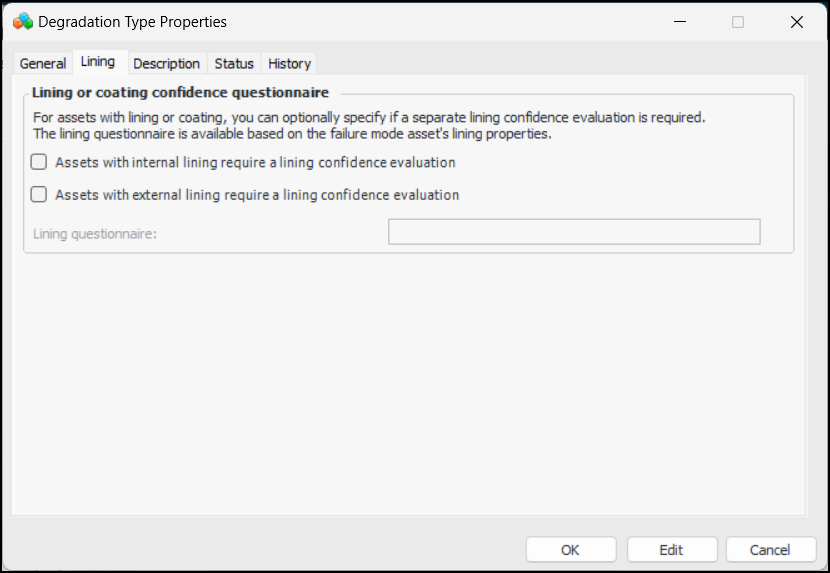Cancel the dialog
Viewport: 830px width, 573px height.
[770, 549]
